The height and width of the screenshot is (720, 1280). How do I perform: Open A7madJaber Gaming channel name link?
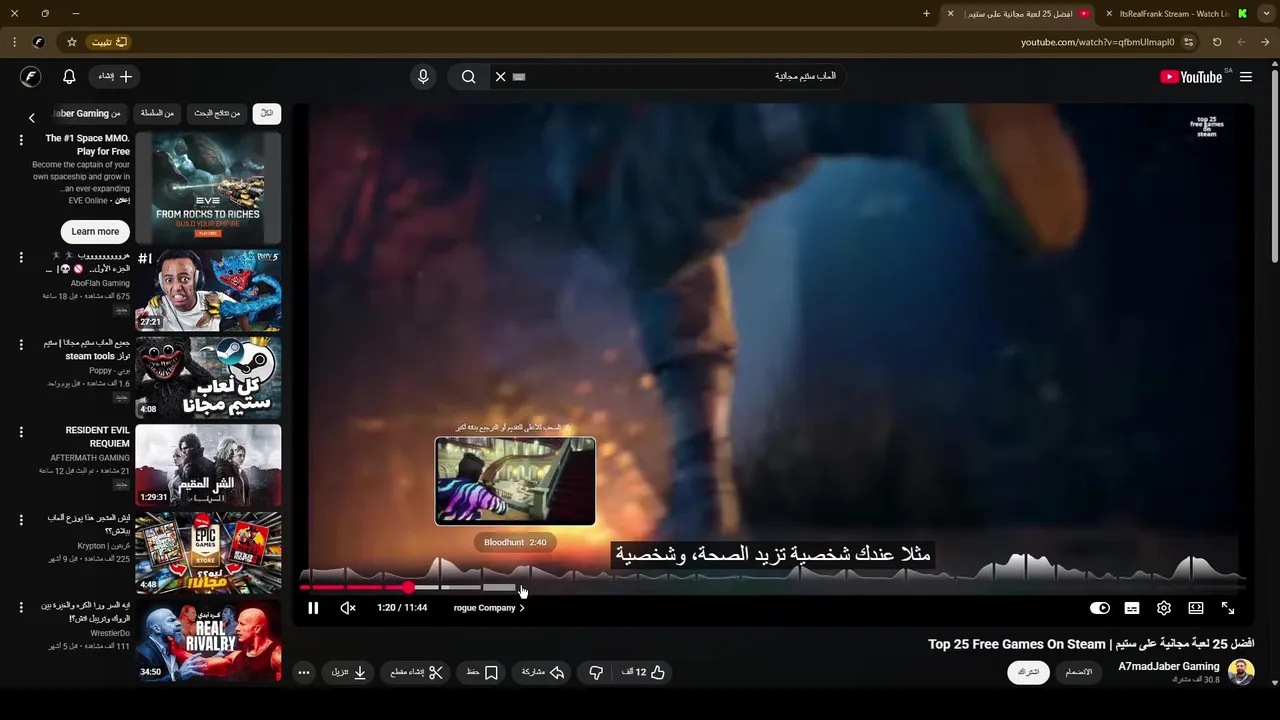pos(1169,666)
